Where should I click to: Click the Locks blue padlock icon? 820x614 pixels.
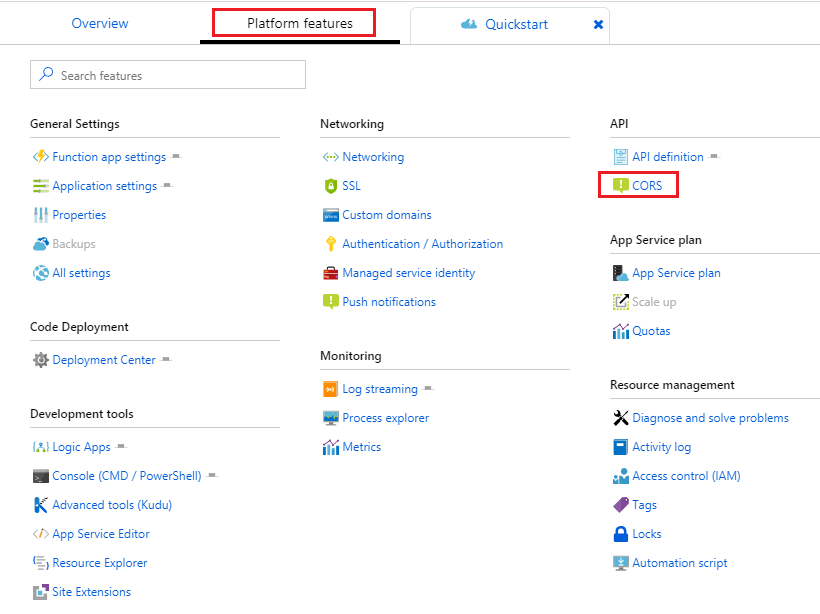(x=620, y=534)
